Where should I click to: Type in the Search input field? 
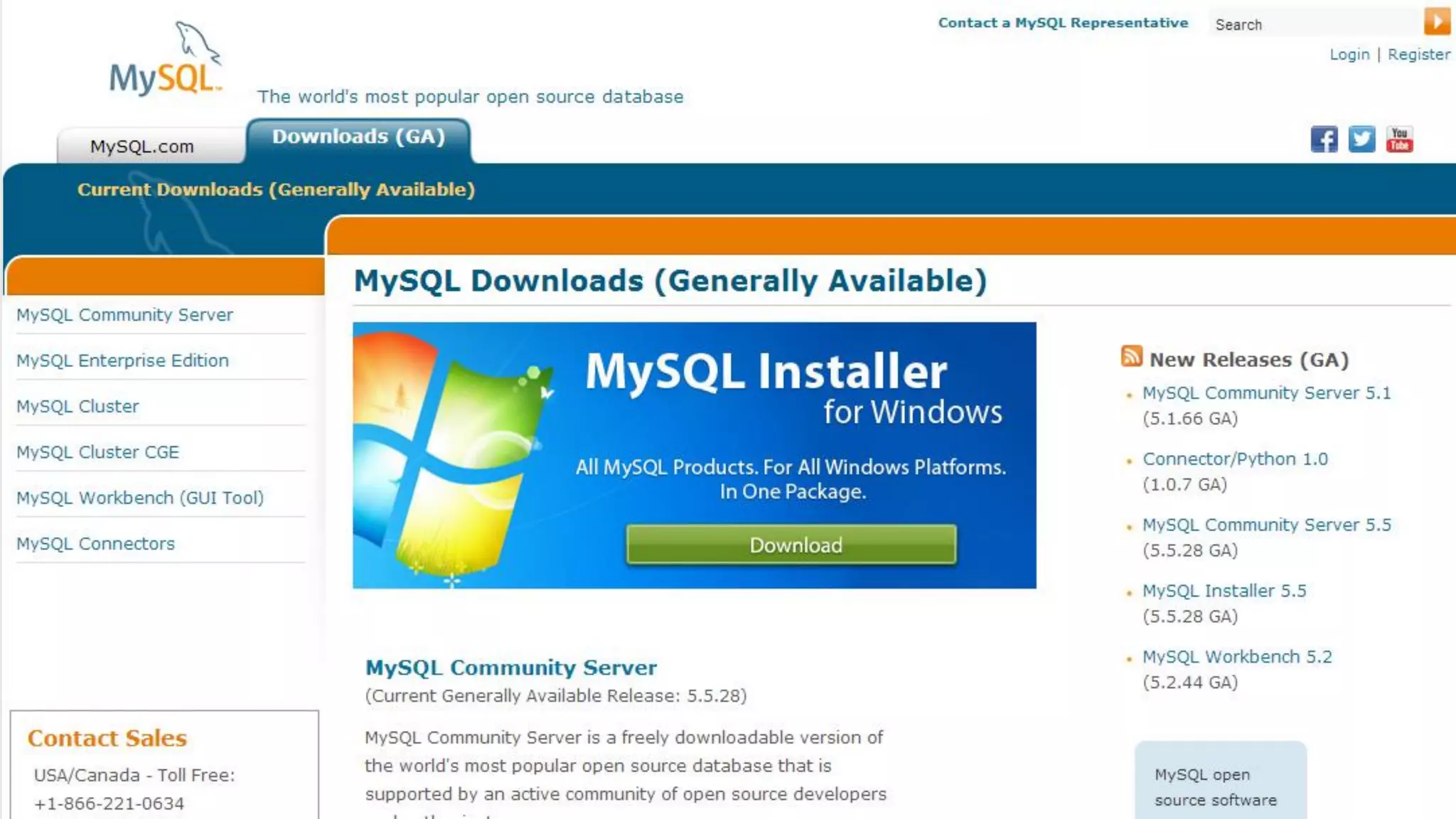pyautogui.click(x=1315, y=24)
